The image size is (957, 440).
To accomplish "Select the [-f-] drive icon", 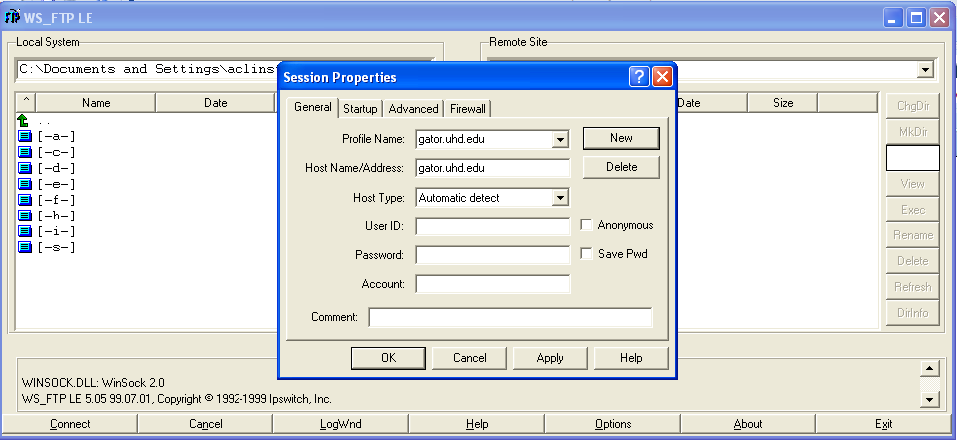I will tap(25, 200).
